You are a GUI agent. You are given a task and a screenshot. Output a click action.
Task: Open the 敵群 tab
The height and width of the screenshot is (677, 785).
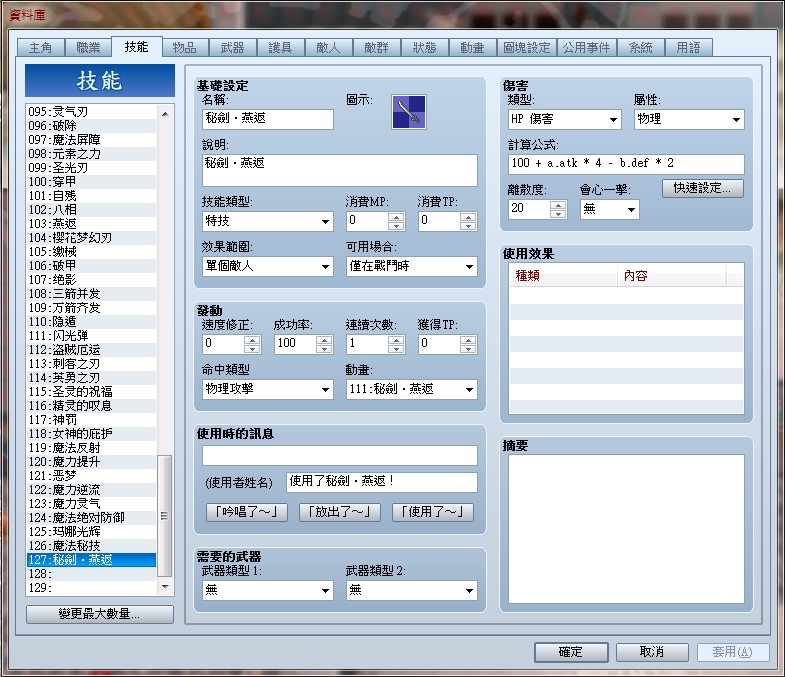(x=376, y=48)
